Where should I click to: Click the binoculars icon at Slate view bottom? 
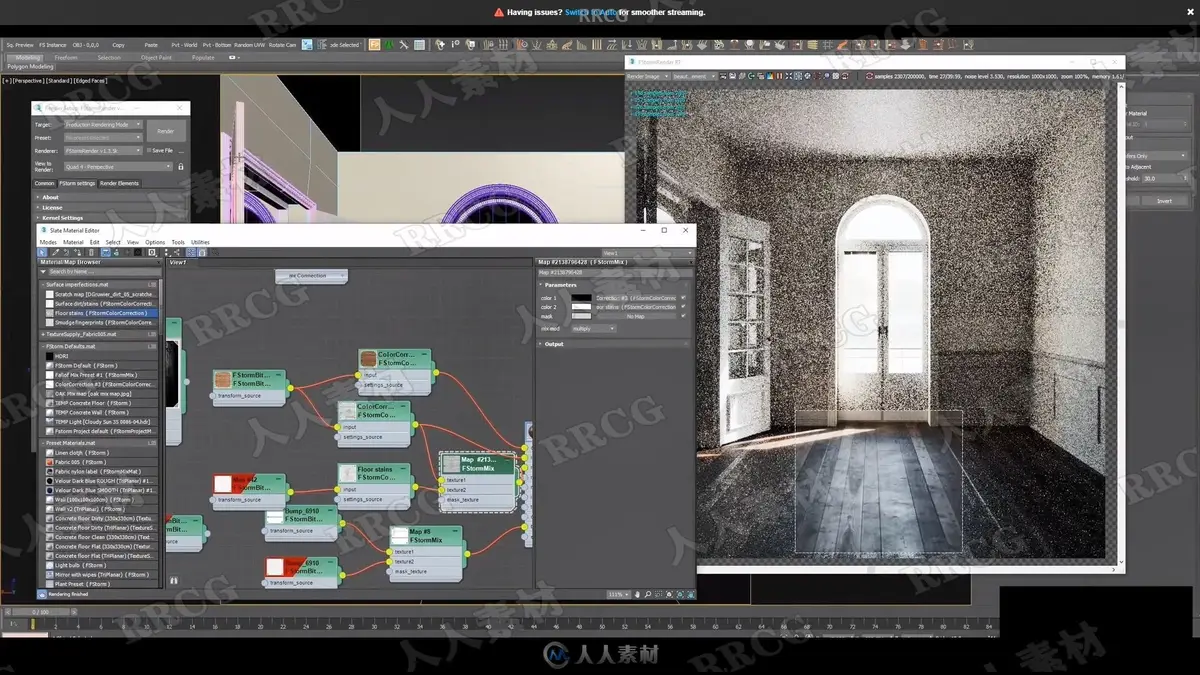point(174,580)
